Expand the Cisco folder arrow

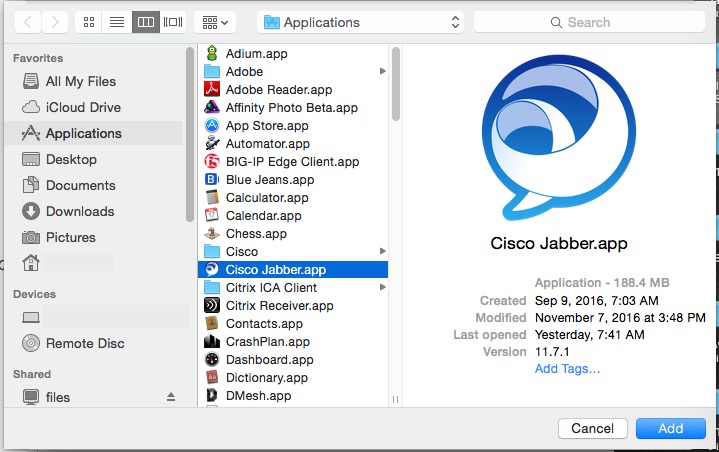(382, 251)
